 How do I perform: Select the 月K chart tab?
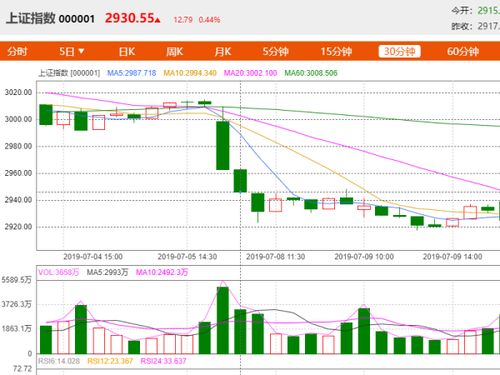pos(223,52)
